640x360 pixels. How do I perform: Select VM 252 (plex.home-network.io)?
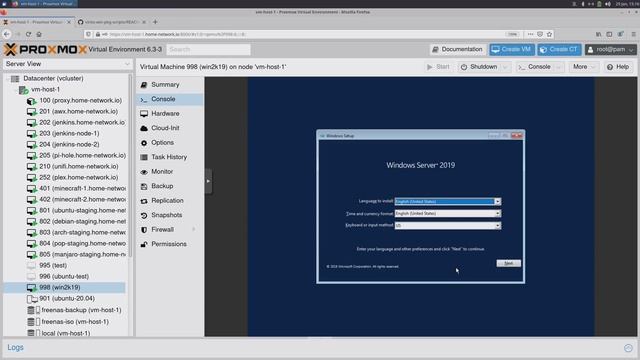click(78, 178)
